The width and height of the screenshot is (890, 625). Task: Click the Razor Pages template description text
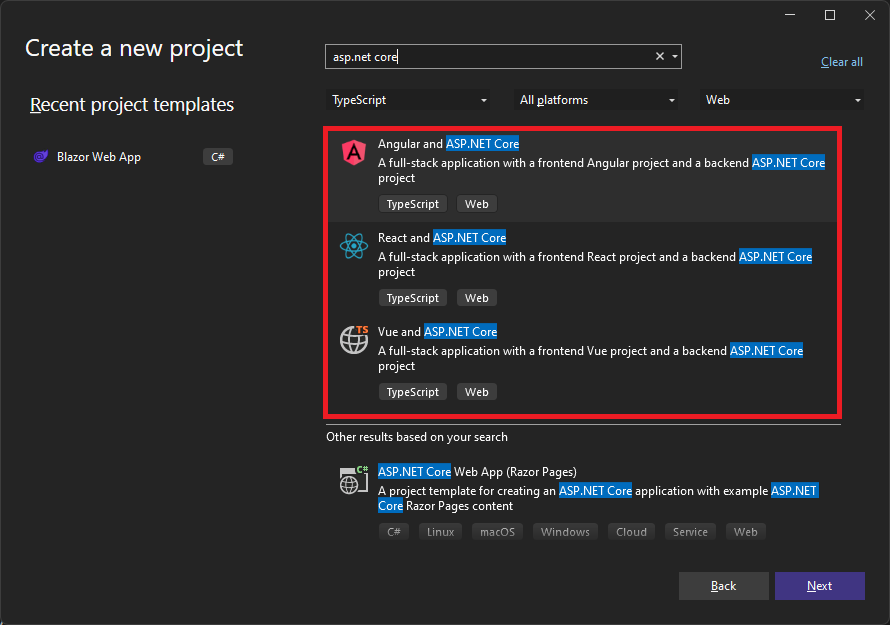(598, 498)
